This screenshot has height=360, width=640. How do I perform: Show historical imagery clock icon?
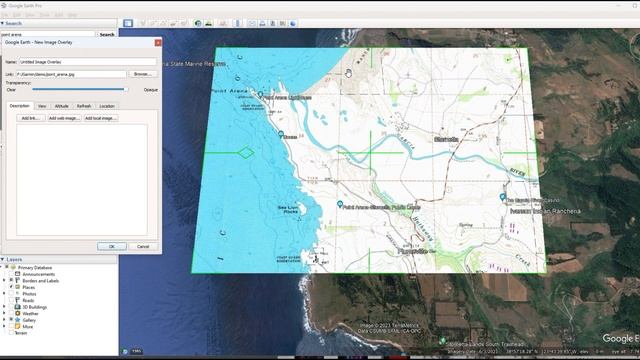click(198, 23)
